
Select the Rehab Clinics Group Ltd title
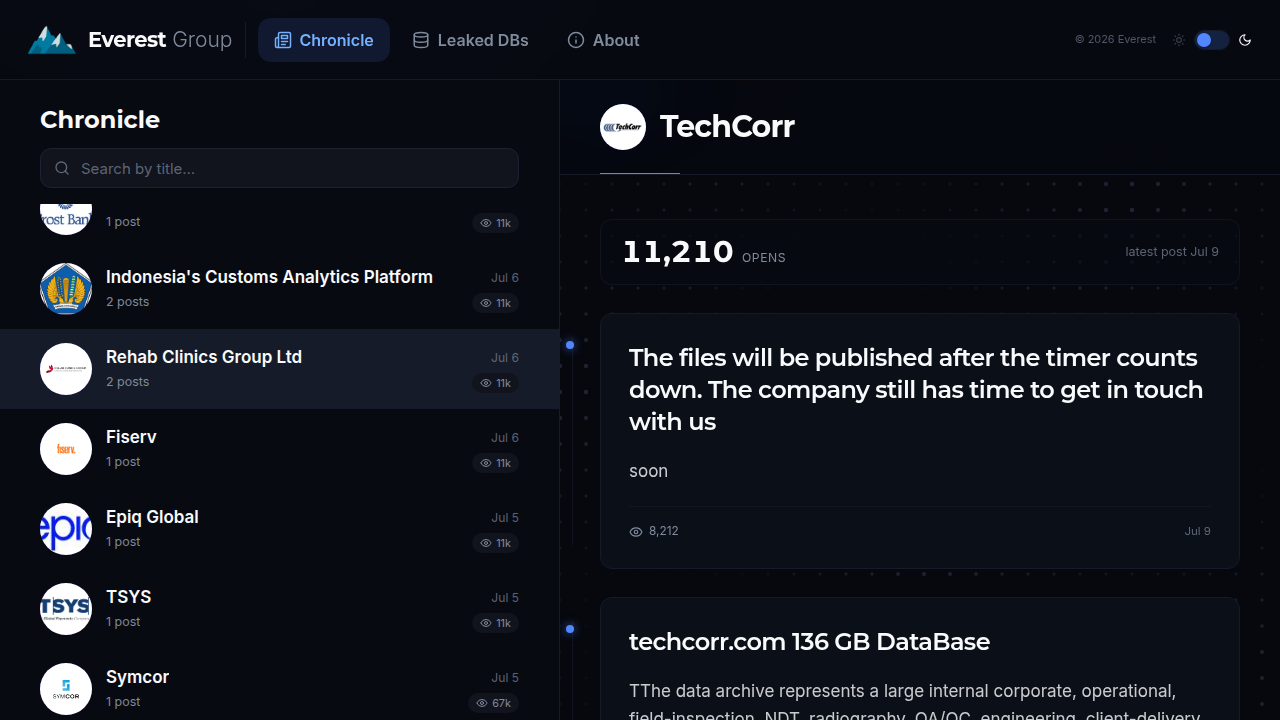204,357
